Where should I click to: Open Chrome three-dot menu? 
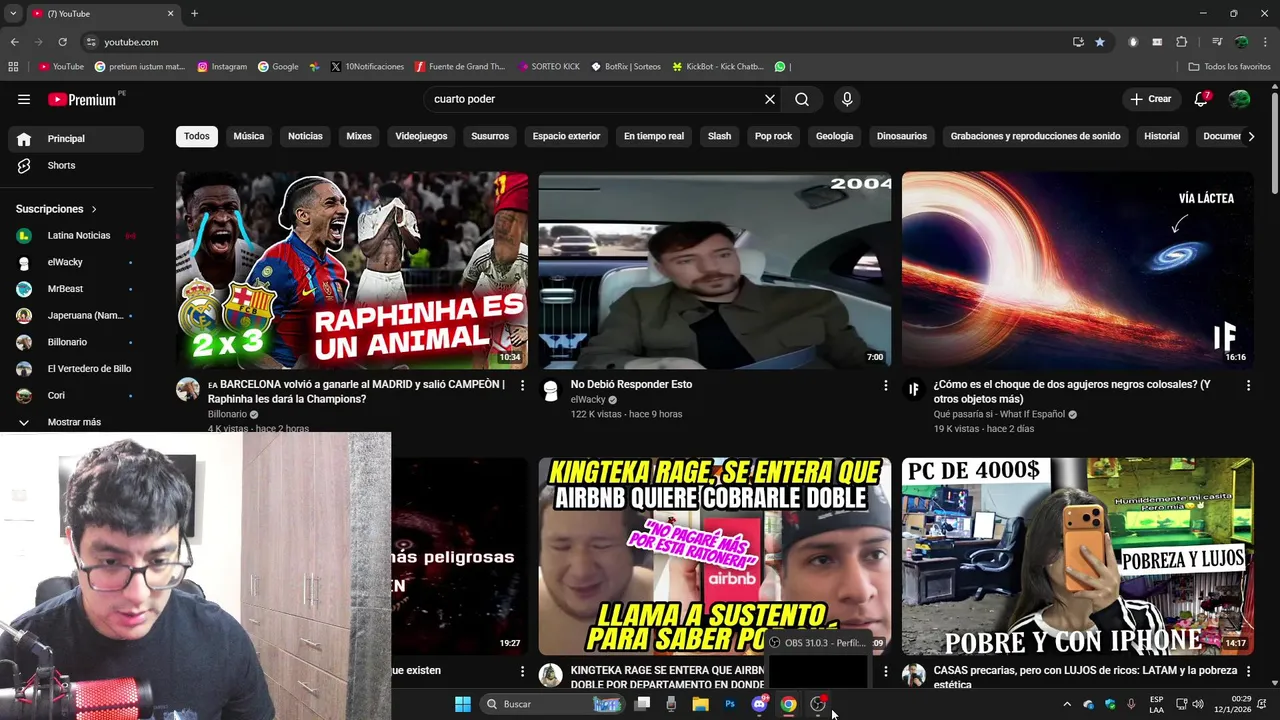click(1265, 42)
